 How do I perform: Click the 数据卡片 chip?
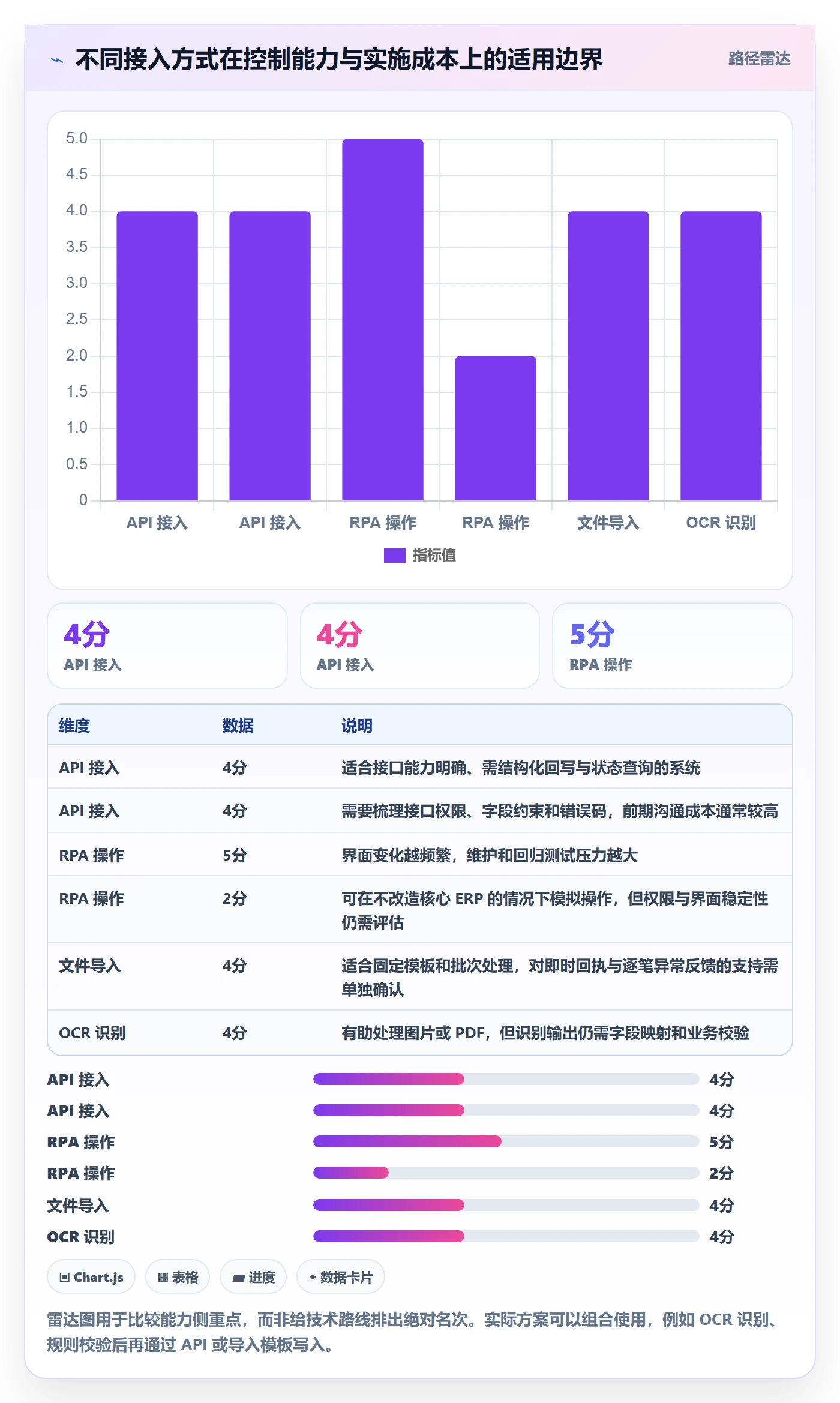[341, 1277]
